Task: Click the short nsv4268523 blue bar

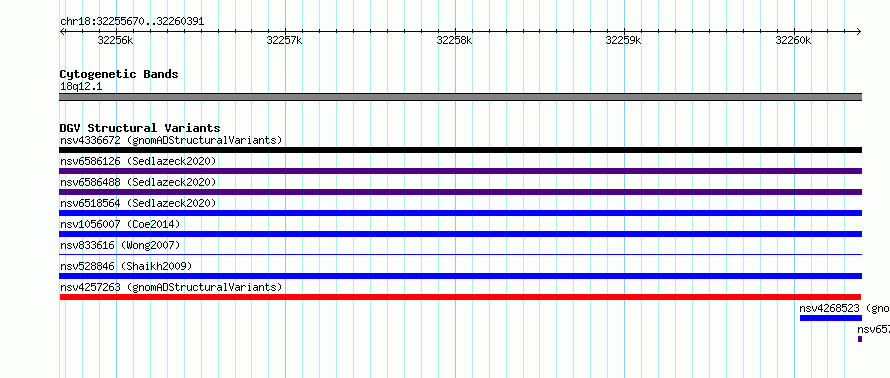Action: coord(831,318)
